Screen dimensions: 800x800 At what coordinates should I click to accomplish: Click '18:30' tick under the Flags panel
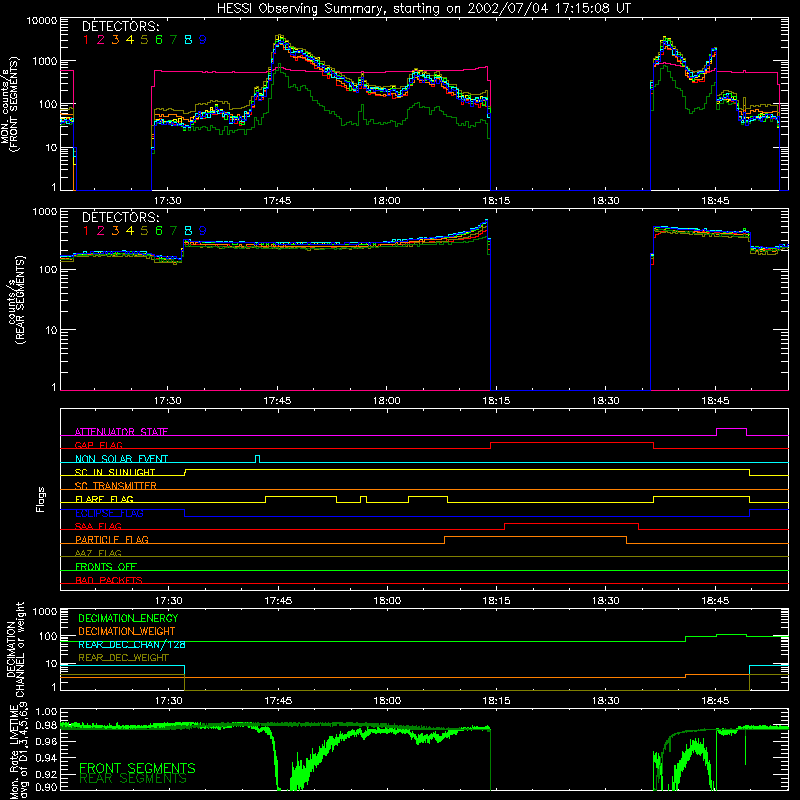click(606, 601)
